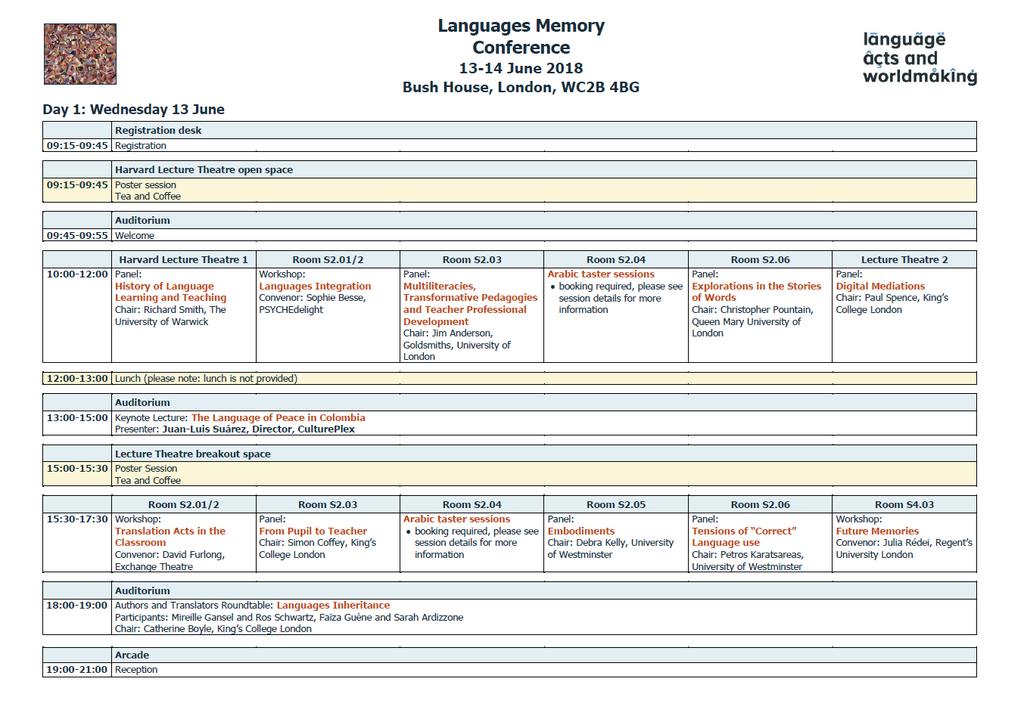Click the Day 1: Wednesday 13 June heading
Image resolution: width=1024 pixels, height=722 pixels.
coord(133,109)
